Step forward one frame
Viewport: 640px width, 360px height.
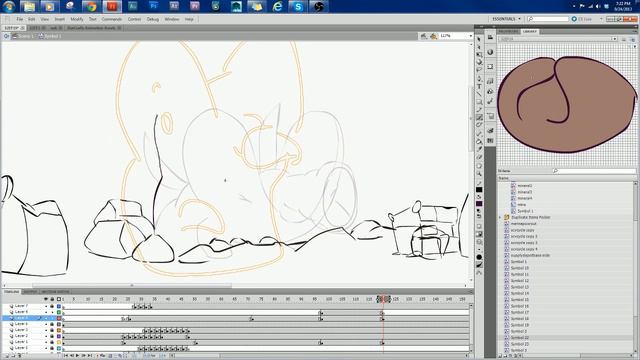(x=84, y=356)
